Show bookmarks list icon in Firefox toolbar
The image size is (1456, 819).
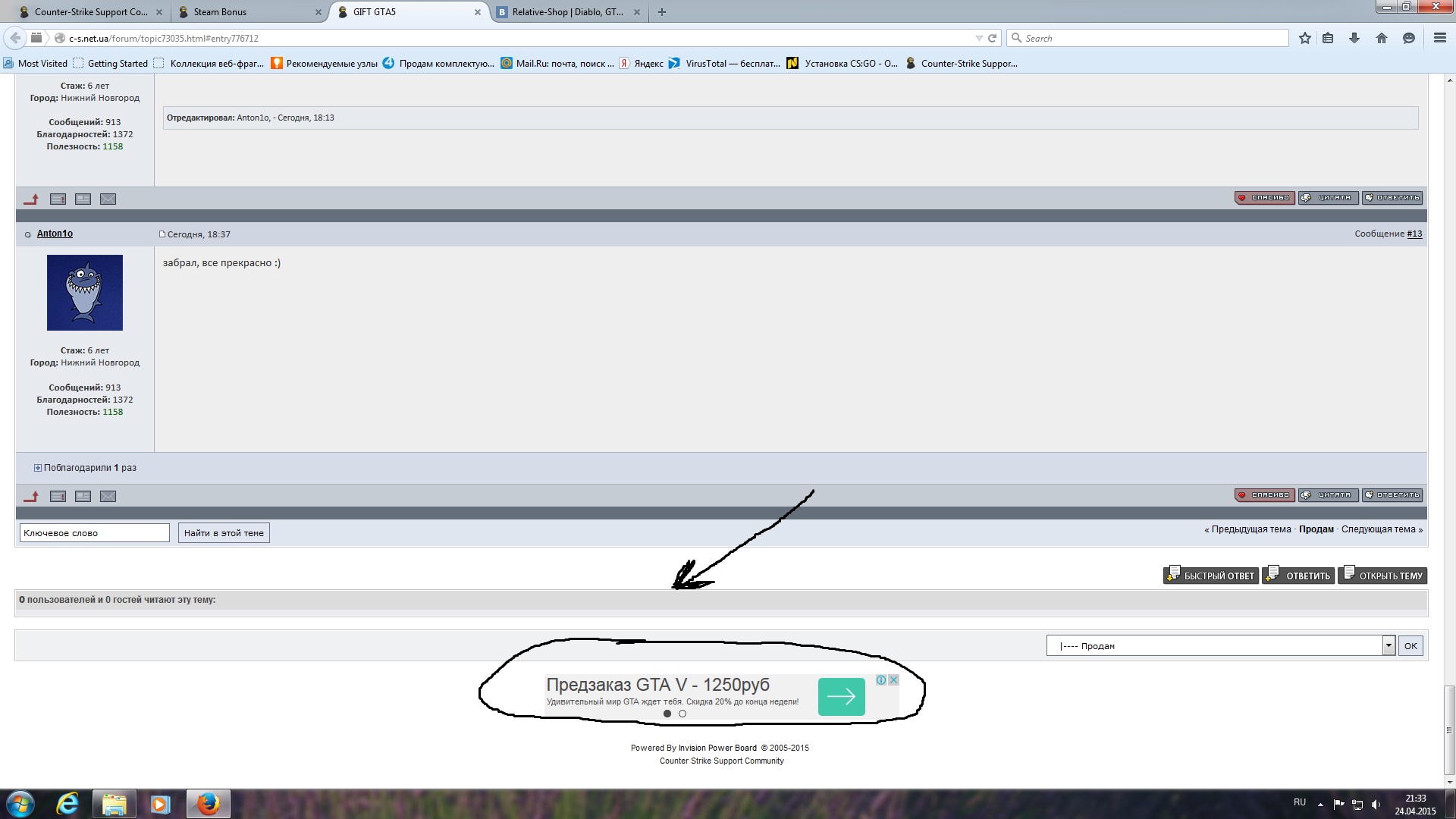point(1328,38)
